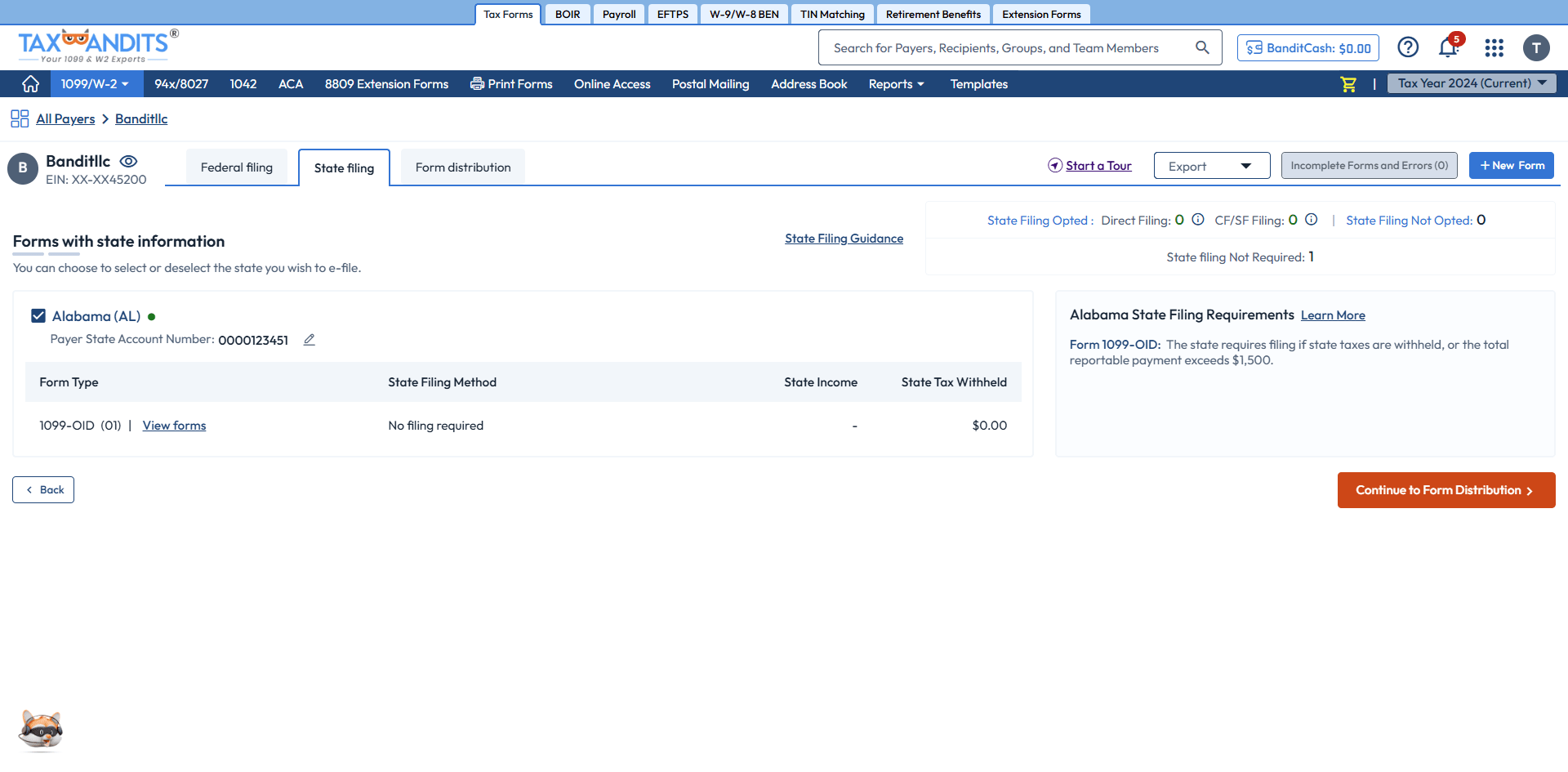Click the Back button

pyautogui.click(x=43, y=490)
